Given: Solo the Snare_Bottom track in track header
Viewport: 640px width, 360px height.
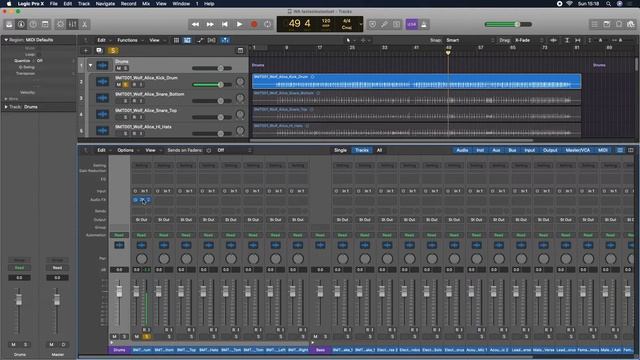Looking at the screenshot, I should [125, 101].
